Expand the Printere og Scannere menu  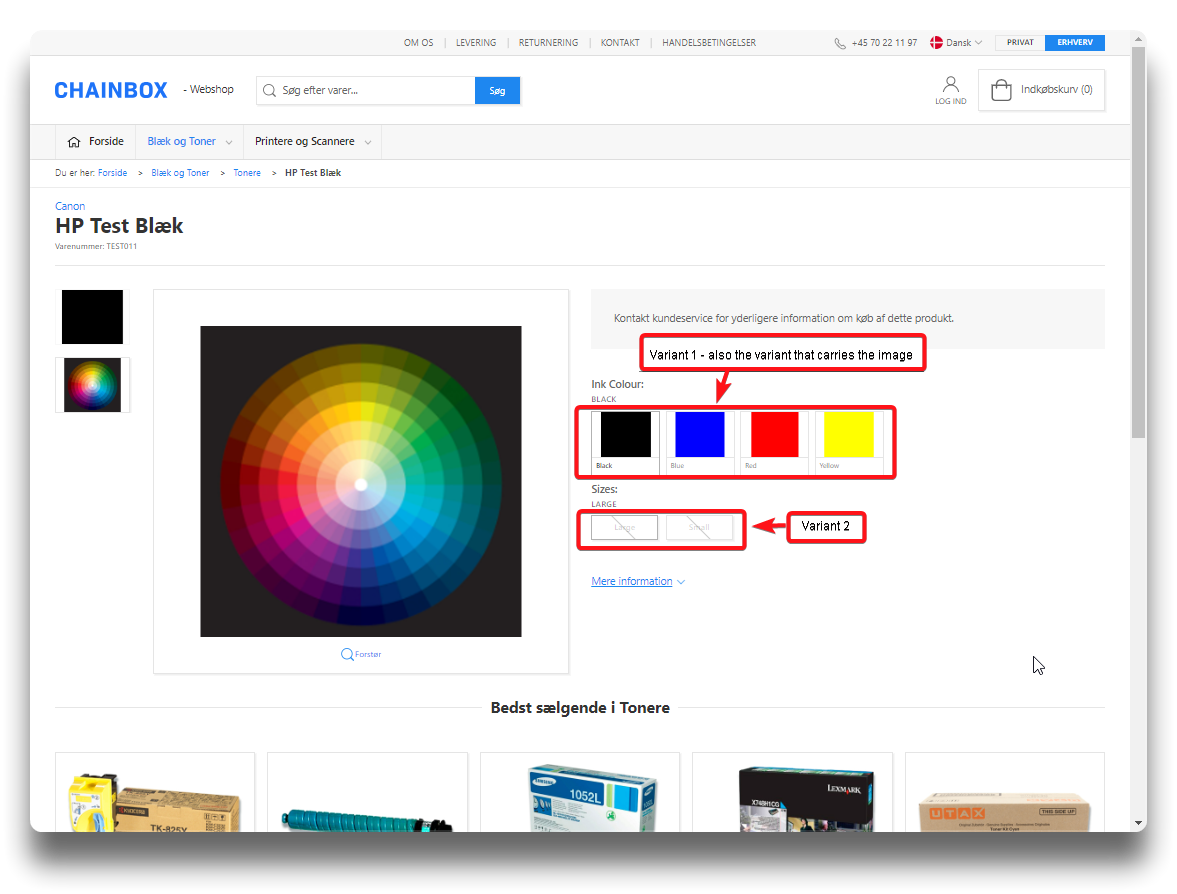pyautogui.click(x=312, y=142)
